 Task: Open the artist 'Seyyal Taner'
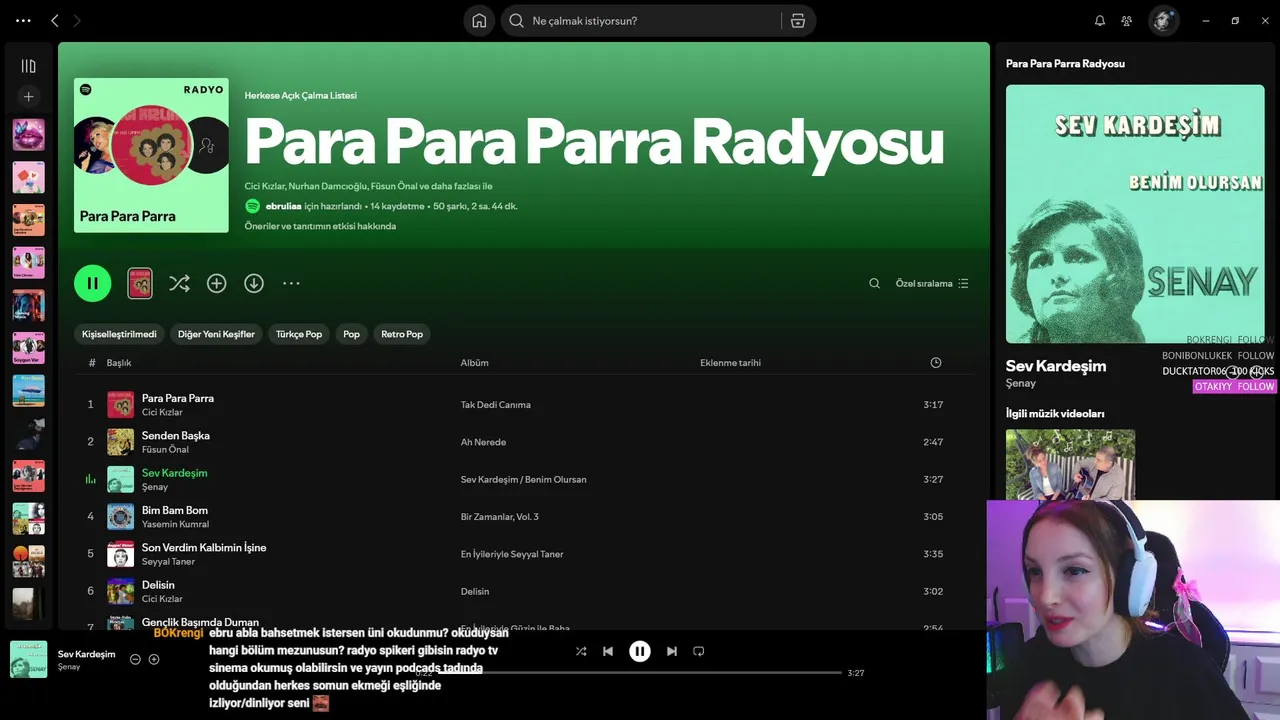coord(168,562)
